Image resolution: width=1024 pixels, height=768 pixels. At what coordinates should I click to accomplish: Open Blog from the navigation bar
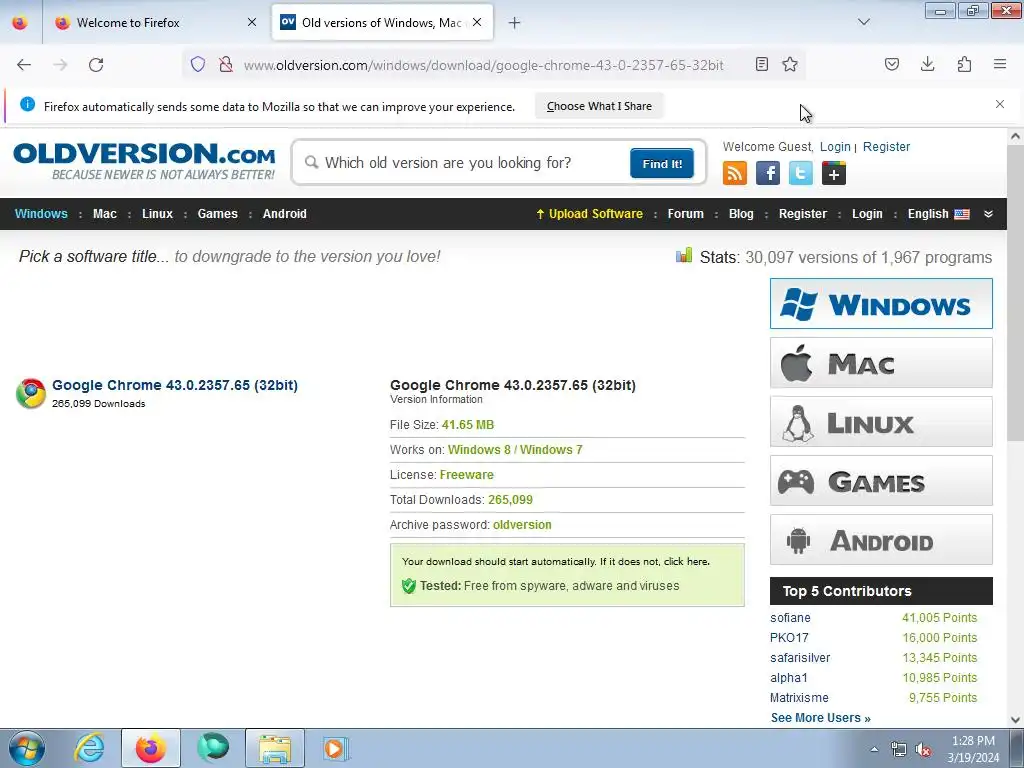(x=741, y=214)
